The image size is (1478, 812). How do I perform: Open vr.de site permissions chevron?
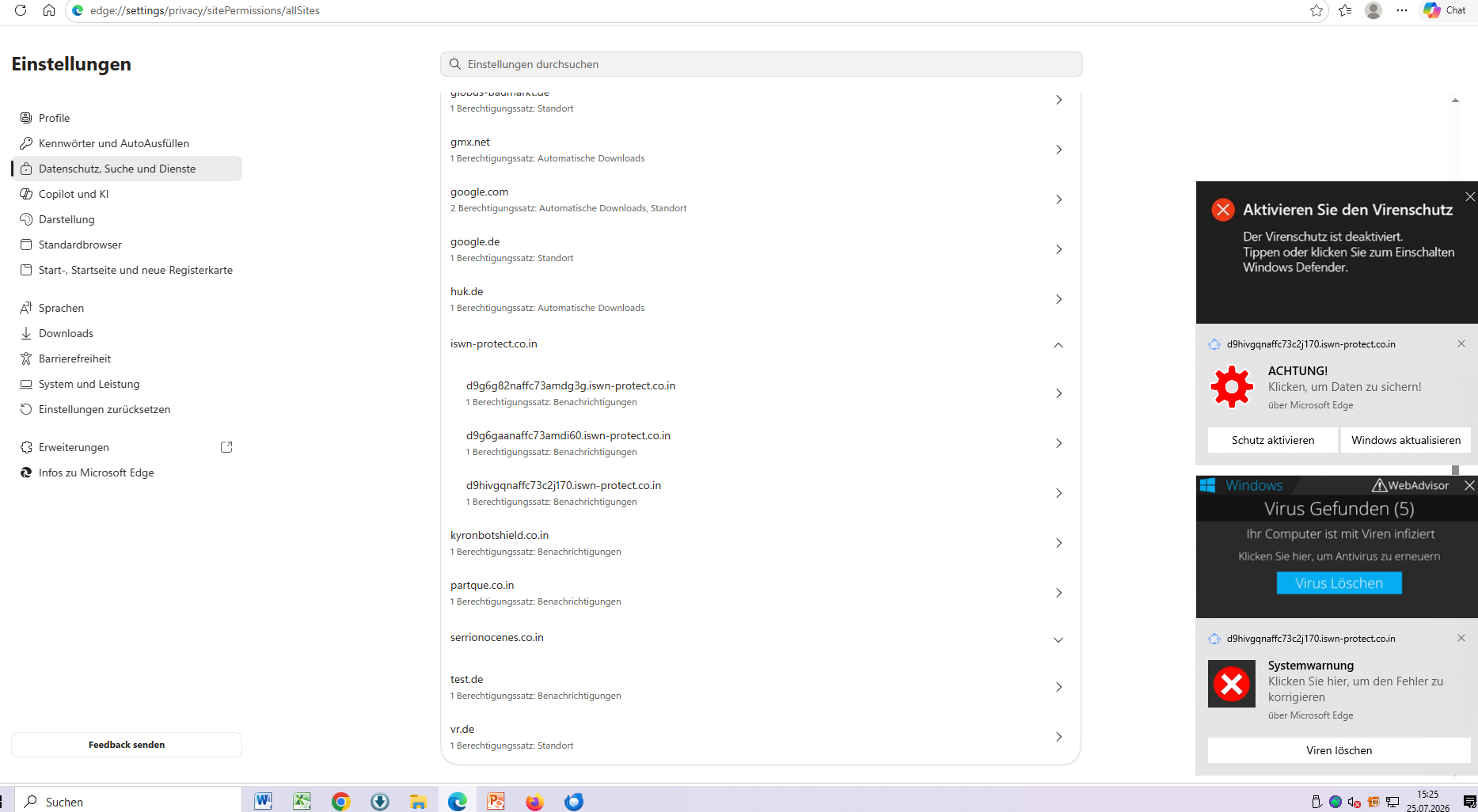(x=1058, y=737)
